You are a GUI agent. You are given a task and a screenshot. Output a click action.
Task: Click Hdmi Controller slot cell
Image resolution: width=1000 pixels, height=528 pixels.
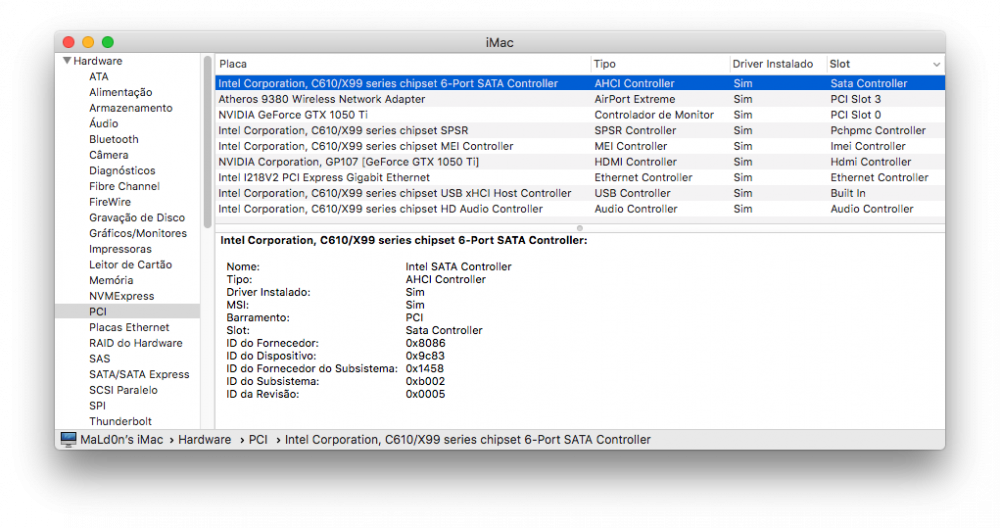point(871,162)
